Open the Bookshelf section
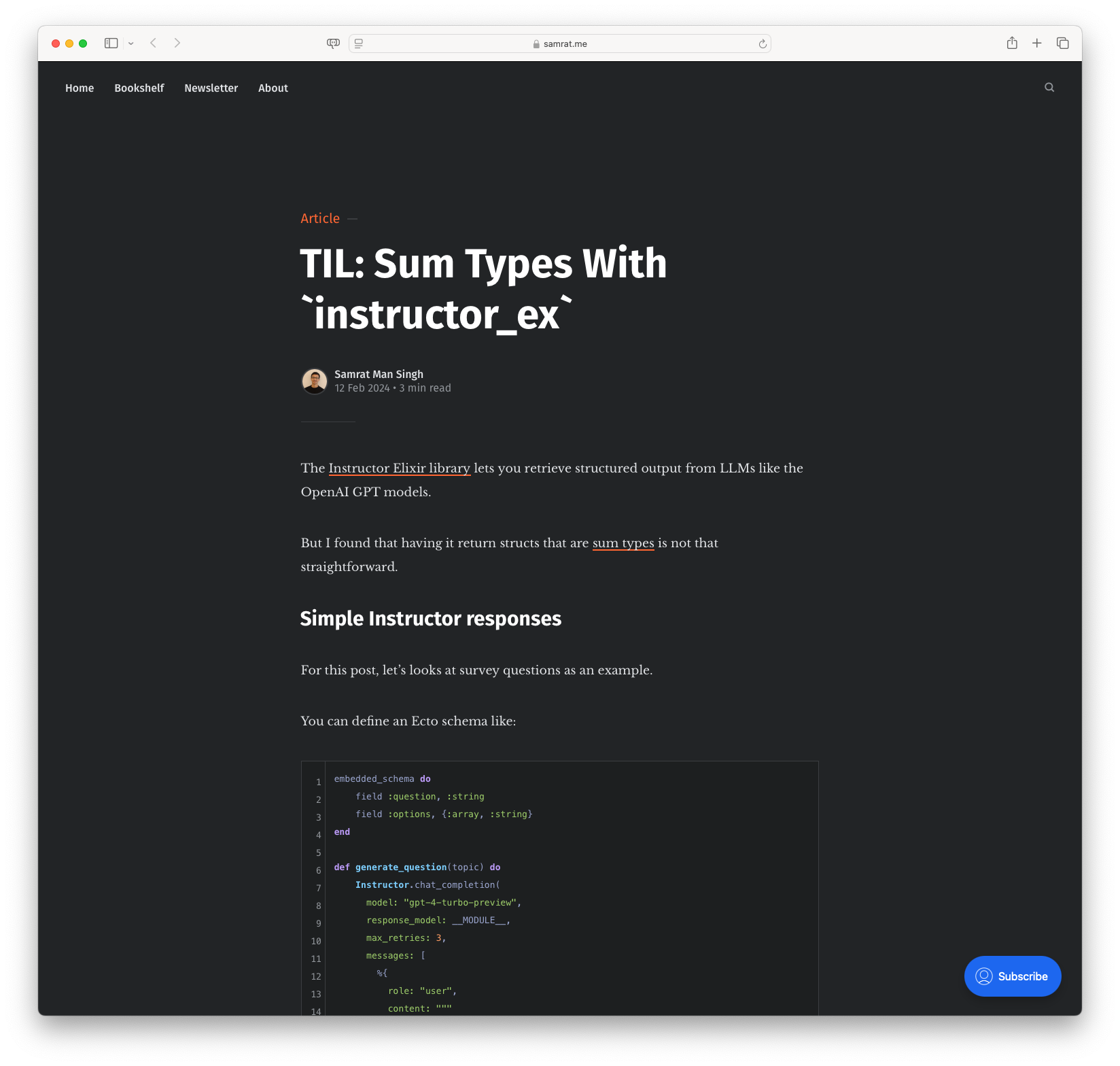Image resolution: width=1120 pixels, height=1066 pixels. click(139, 88)
